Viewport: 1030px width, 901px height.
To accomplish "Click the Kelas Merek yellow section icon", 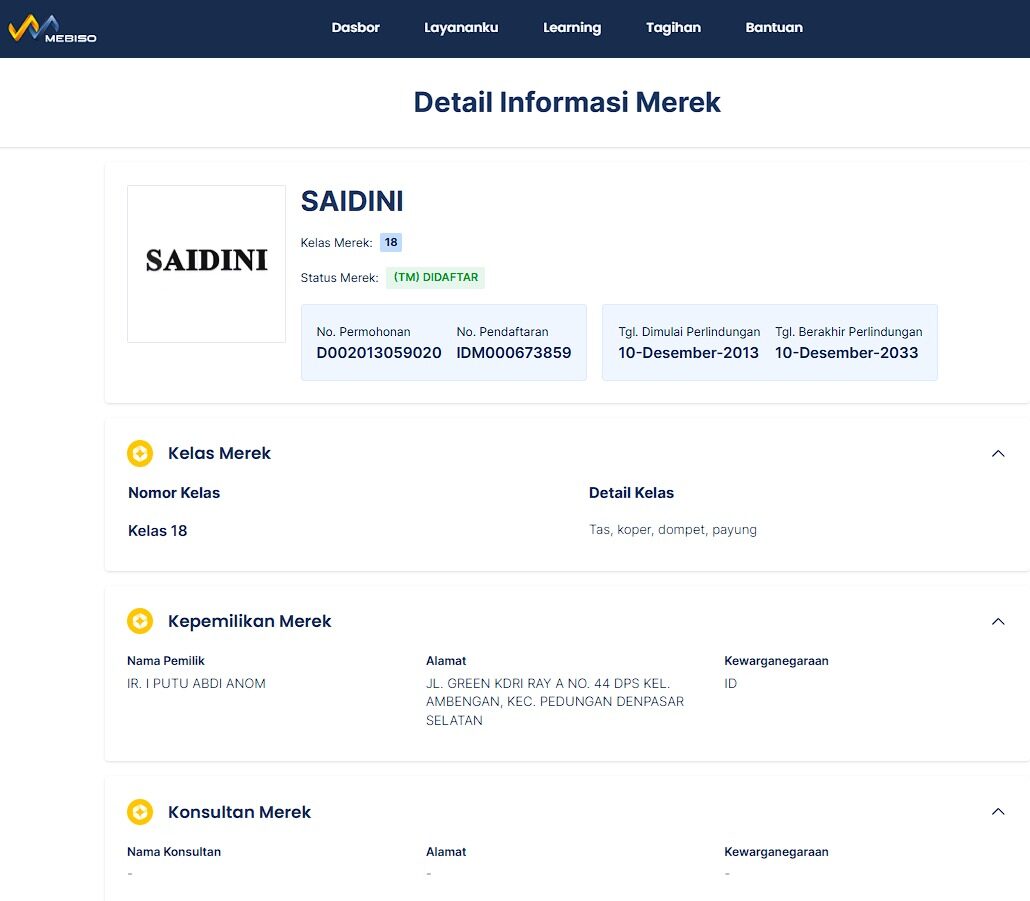I will click(x=140, y=453).
